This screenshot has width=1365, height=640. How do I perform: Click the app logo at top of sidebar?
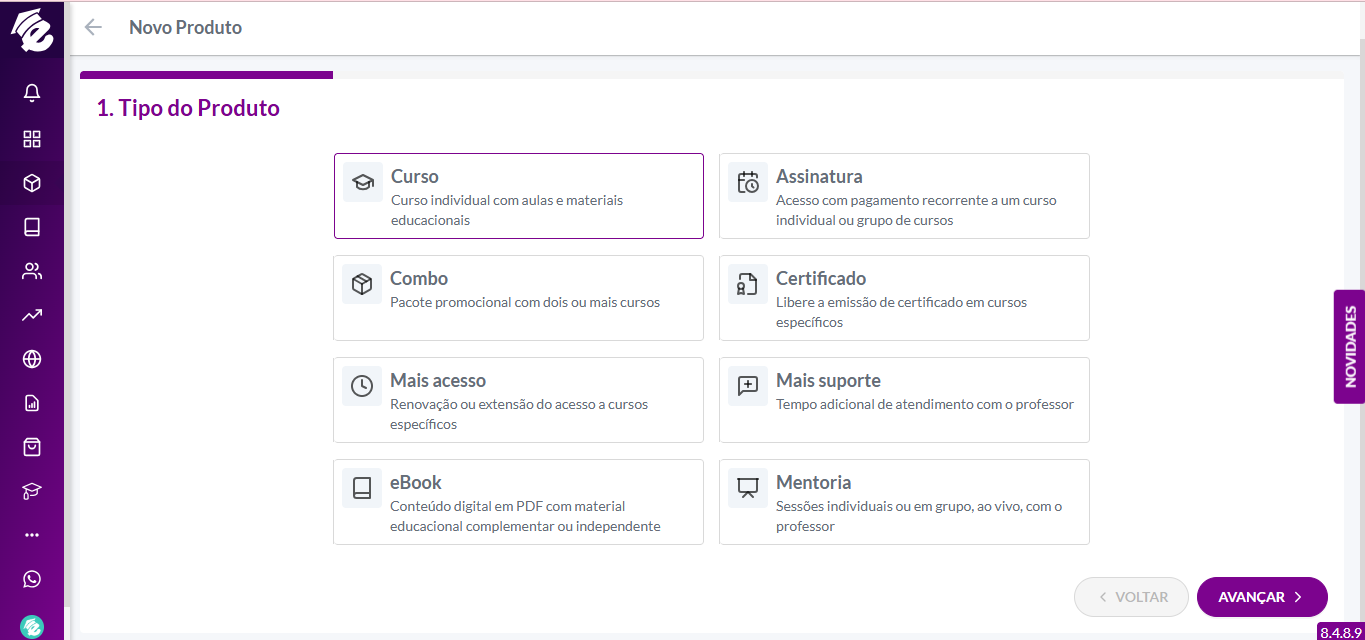[32, 29]
